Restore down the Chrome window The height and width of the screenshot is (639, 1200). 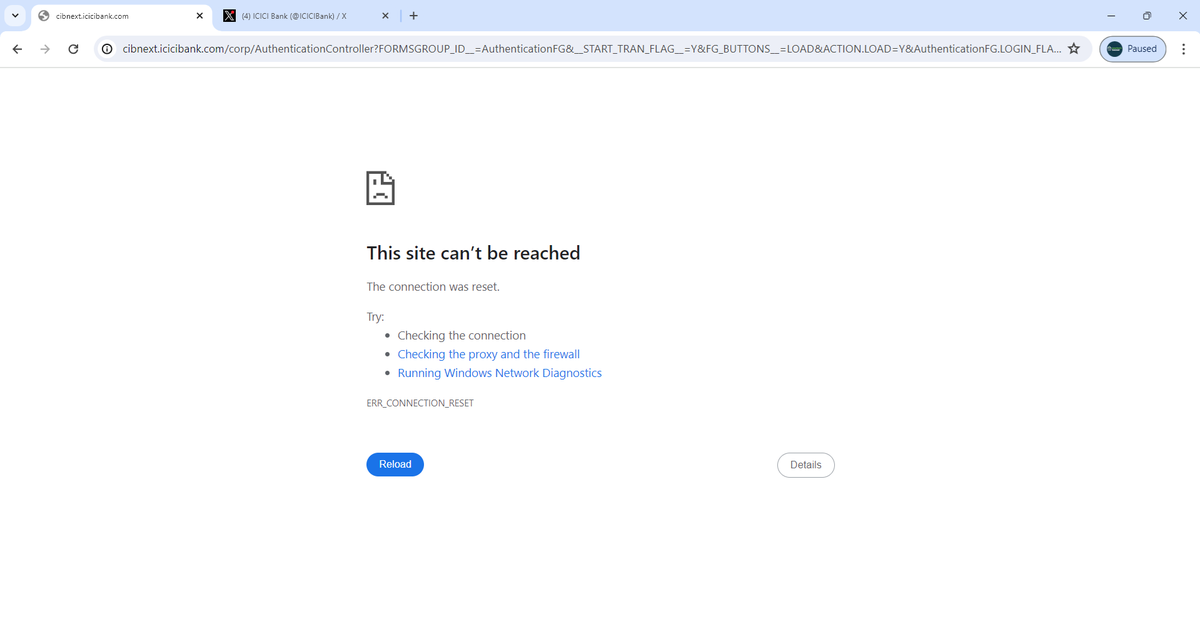coord(1146,16)
